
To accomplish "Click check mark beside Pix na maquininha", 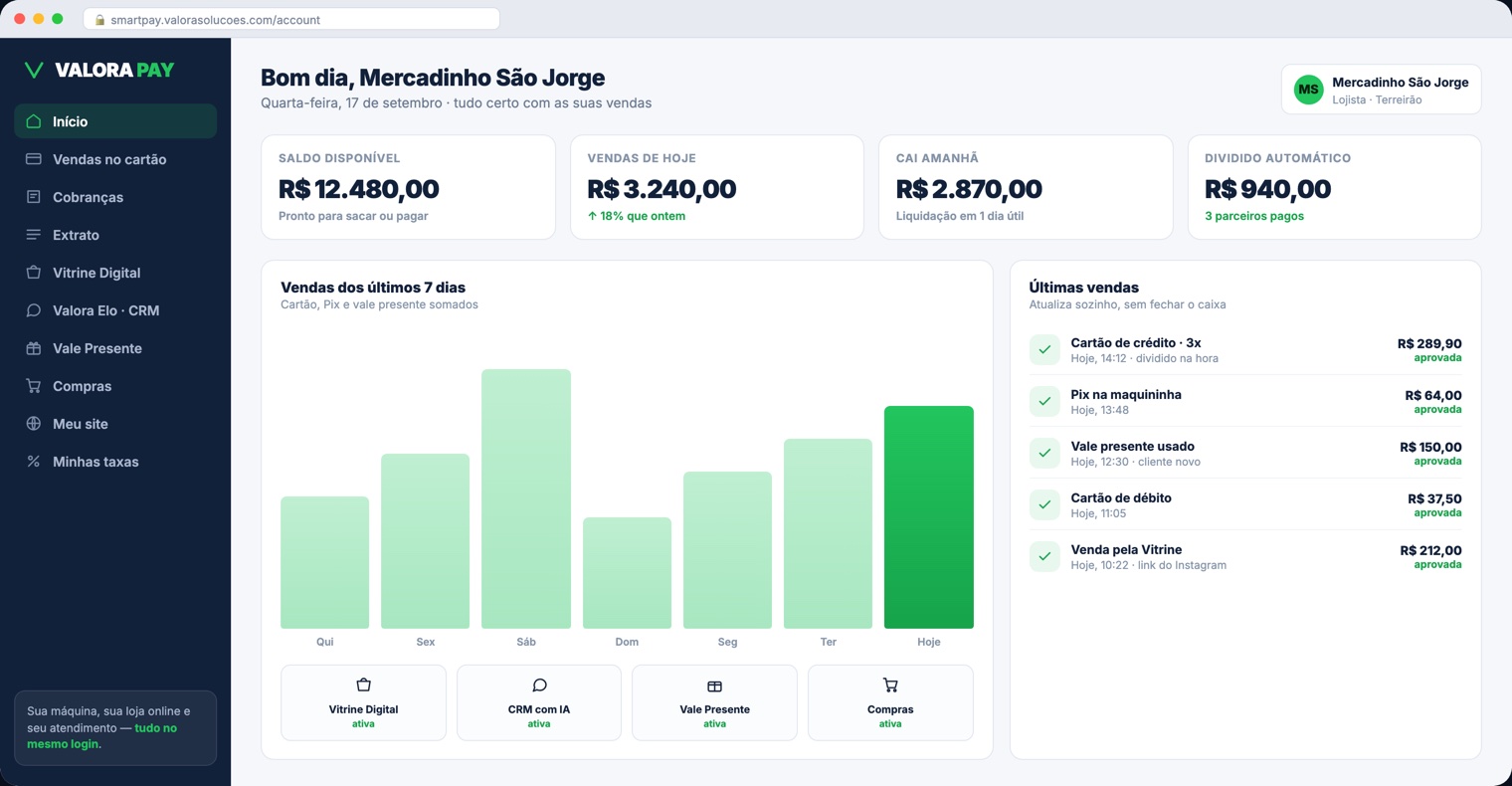I will pyautogui.click(x=1044, y=401).
